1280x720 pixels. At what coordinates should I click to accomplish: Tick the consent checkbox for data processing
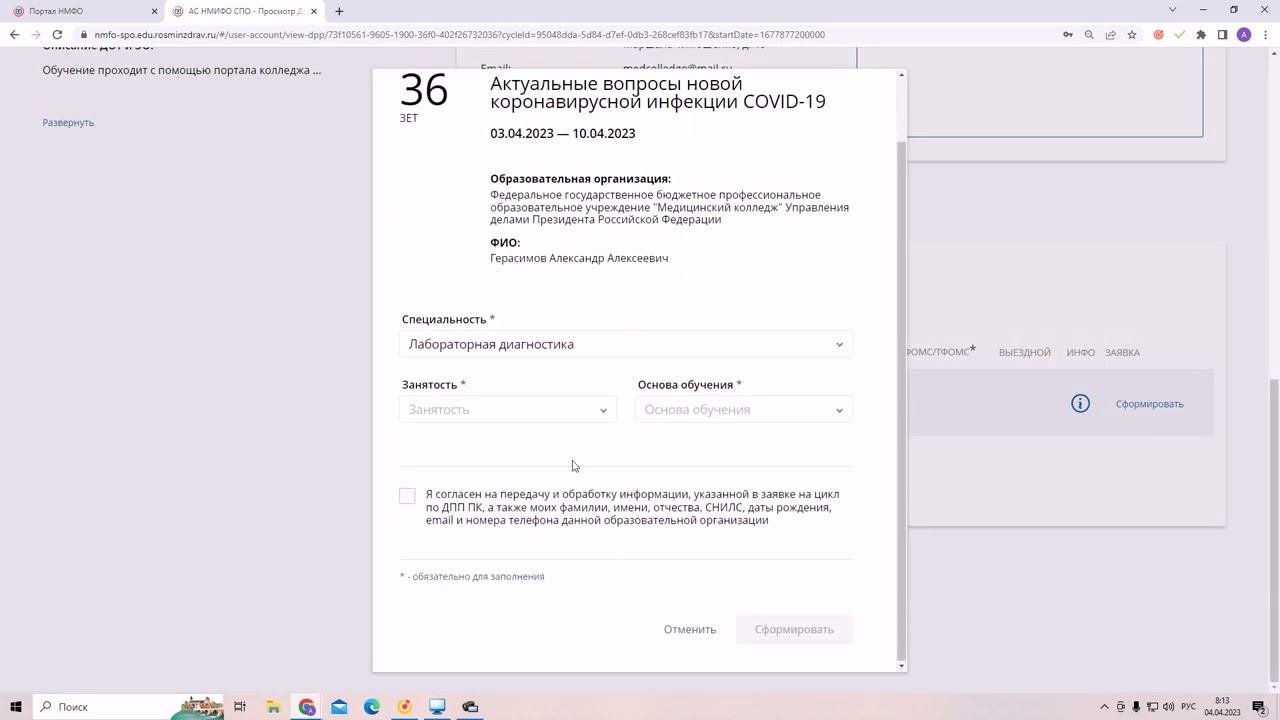coord(407,496)
